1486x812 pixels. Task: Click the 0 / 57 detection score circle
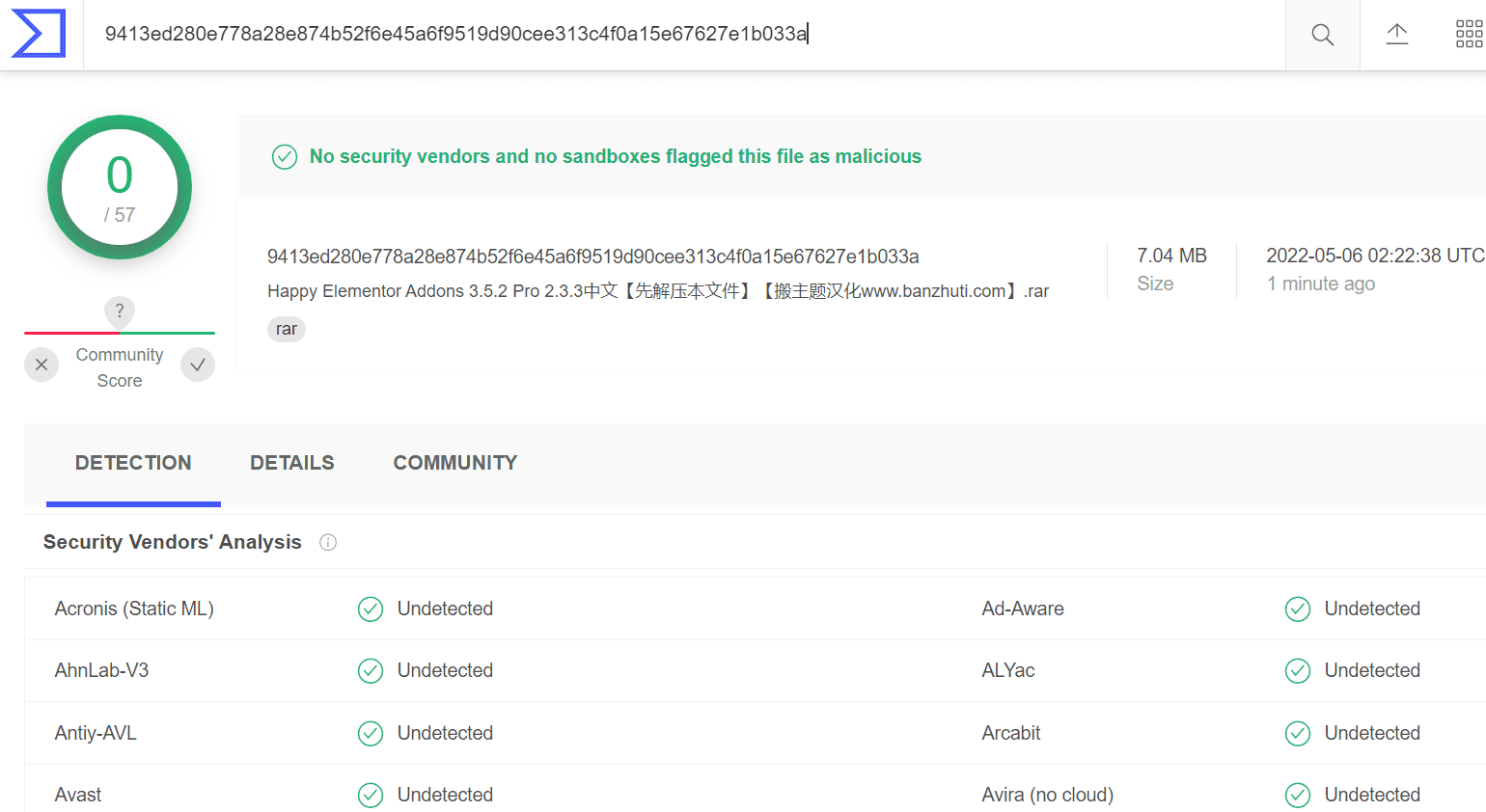tap(120, 187)
